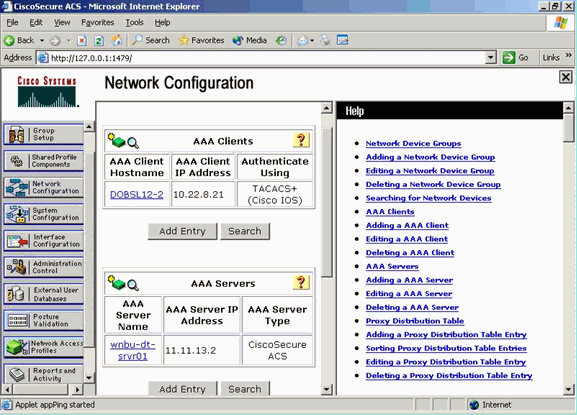The width and height of the screenshot is (577, 415).
Task: Click the browser Forward arrow button
Action: point(55,40)
